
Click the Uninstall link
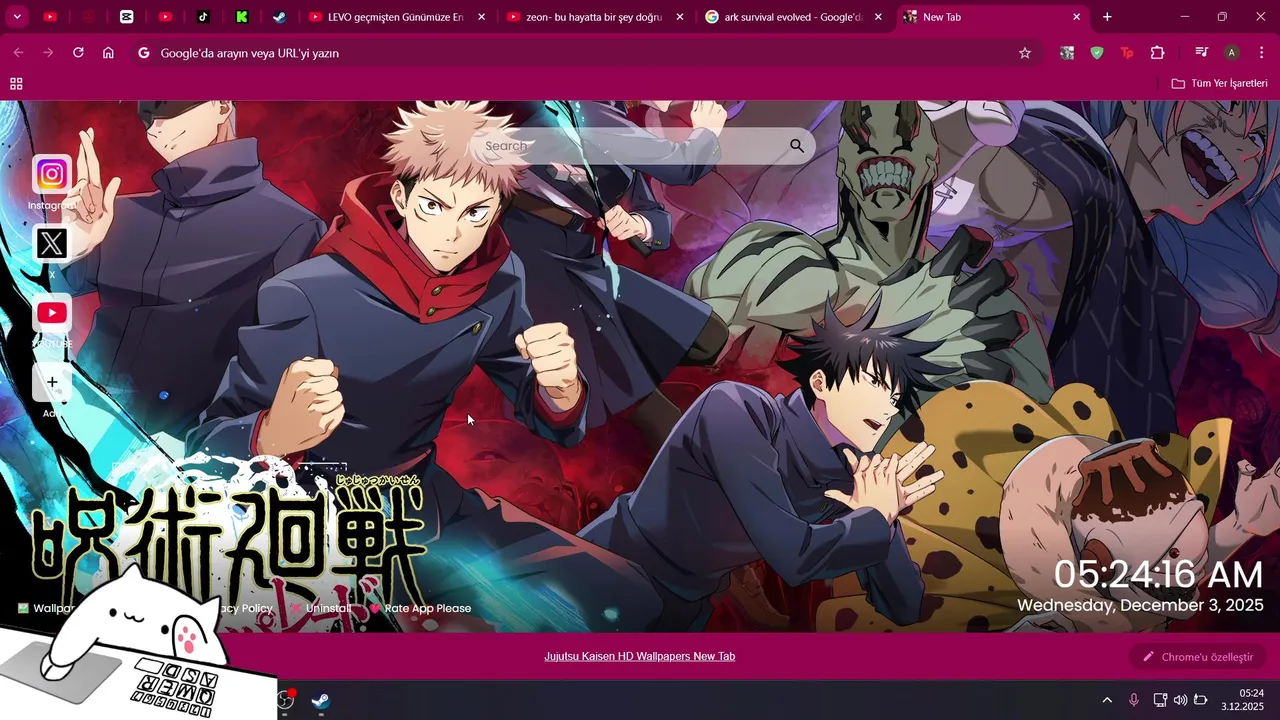coord(321,608)
